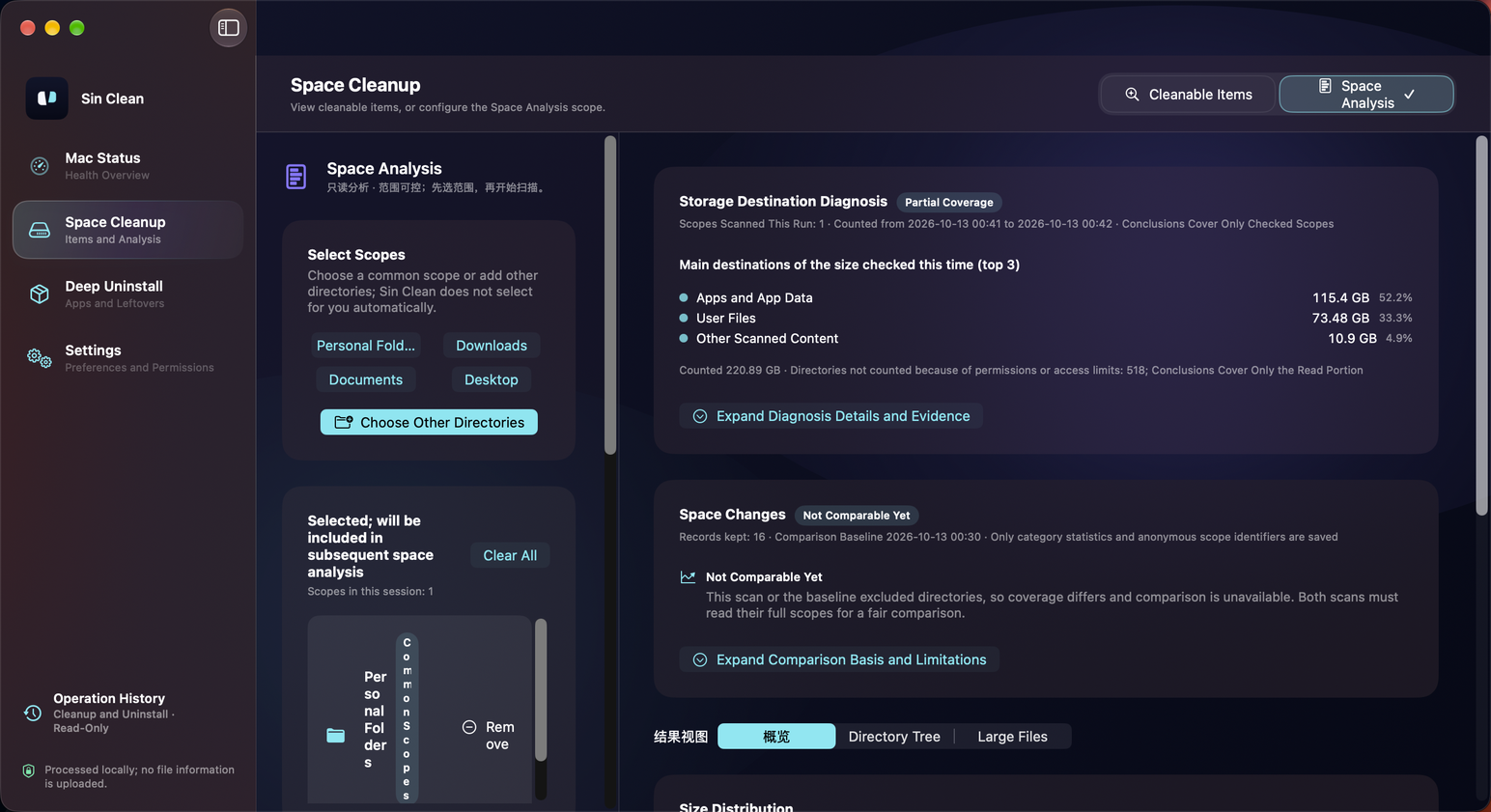The image size is (1491, 812).
Task: Click the Personal Folders folder icon
Action: tap(336, 736)
